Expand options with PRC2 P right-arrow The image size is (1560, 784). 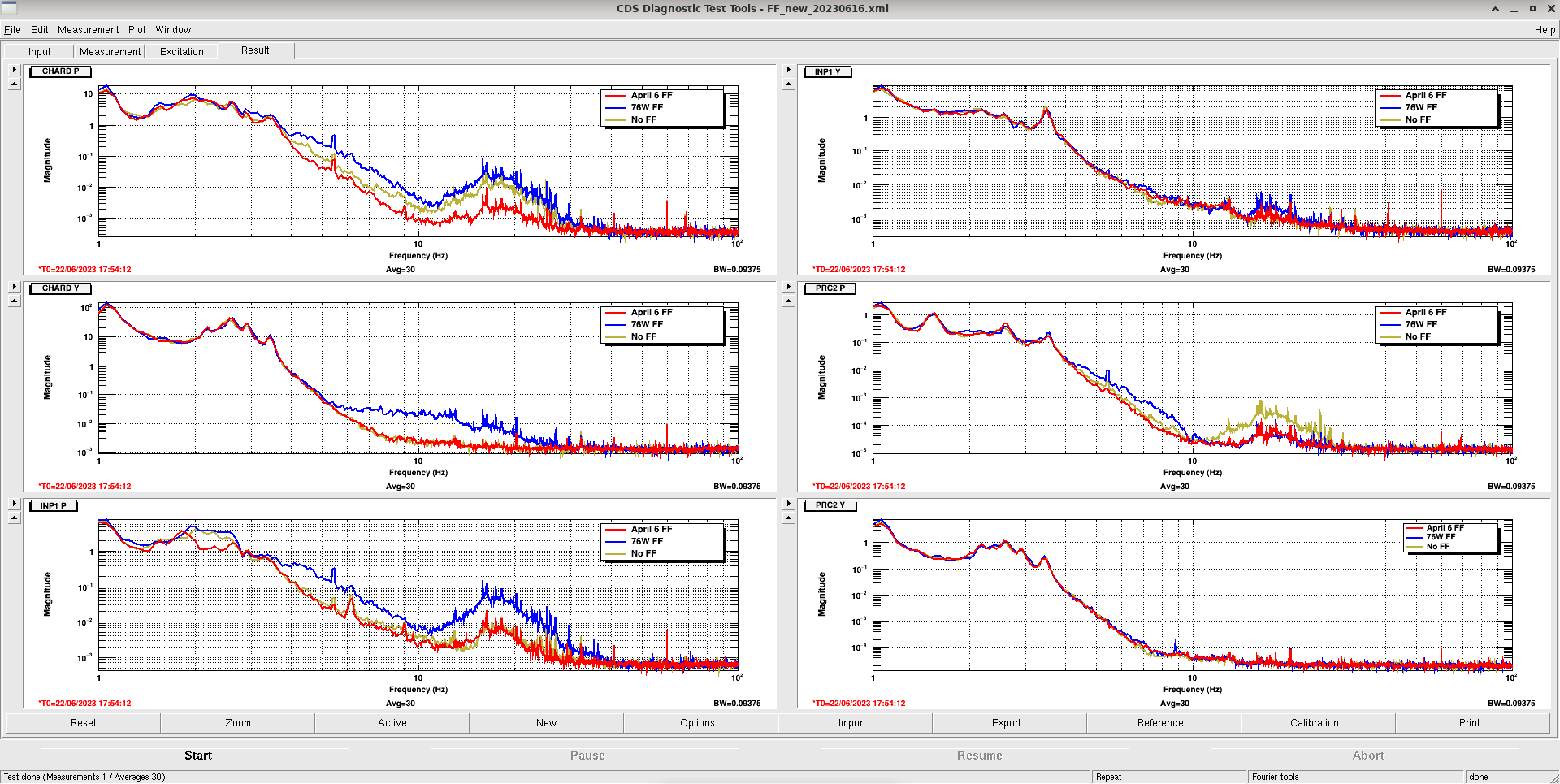(x=788, y=287)
